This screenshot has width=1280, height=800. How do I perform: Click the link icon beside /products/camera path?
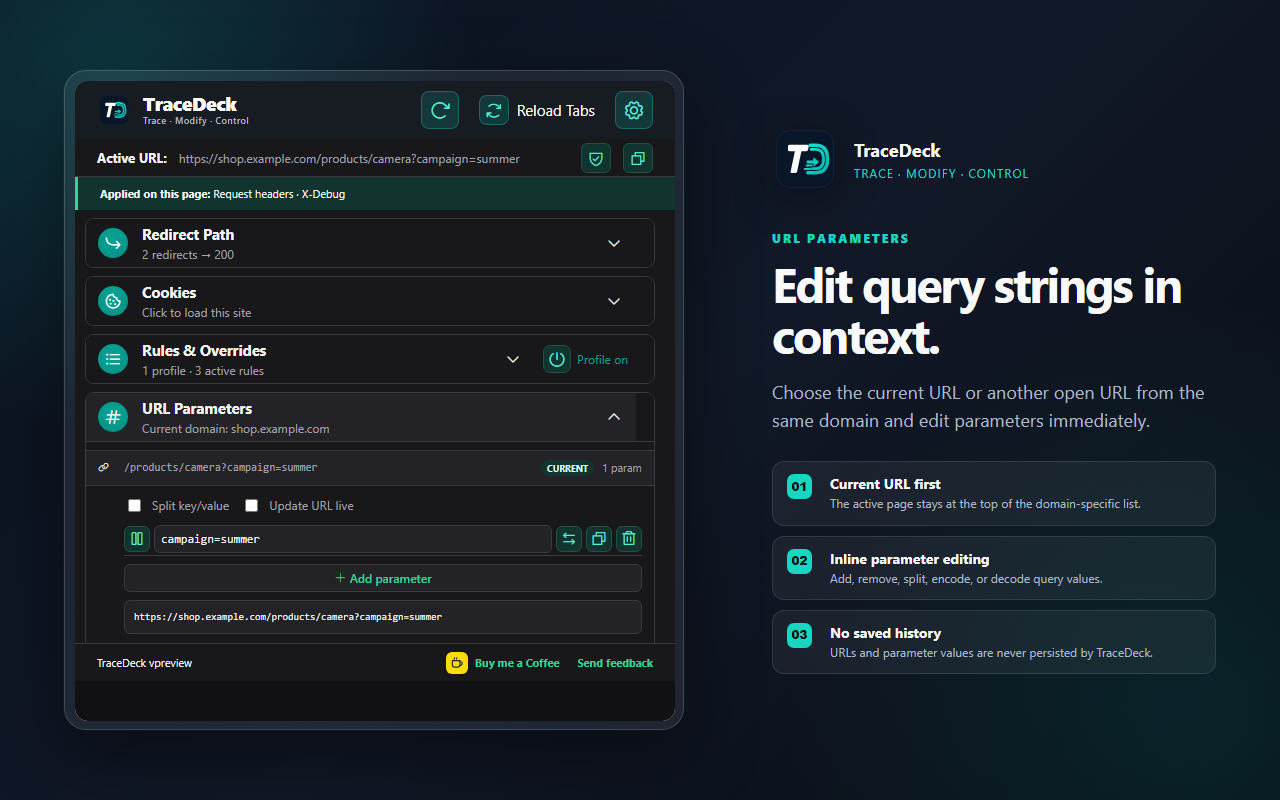click(104, 467)
